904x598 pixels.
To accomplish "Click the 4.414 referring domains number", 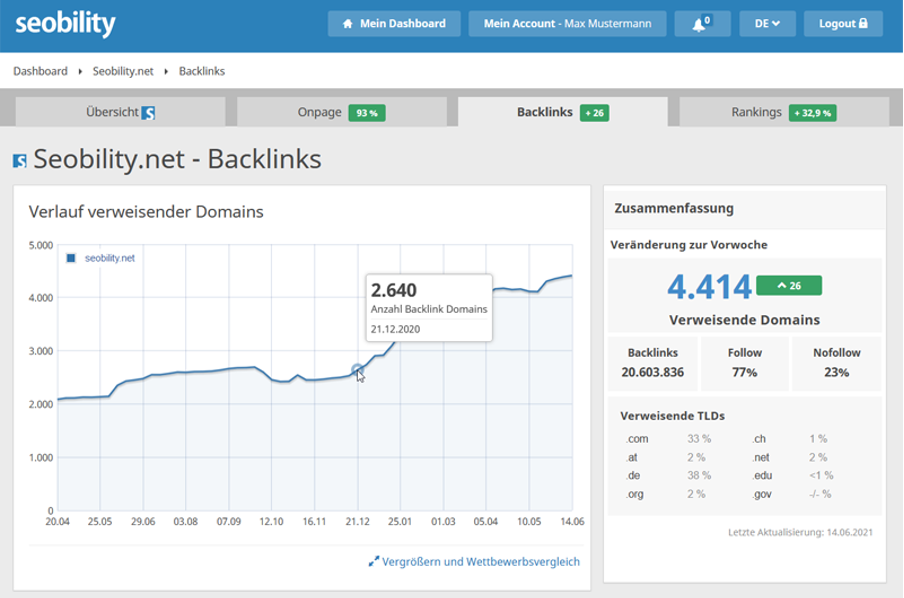I will tap(709, 287).
